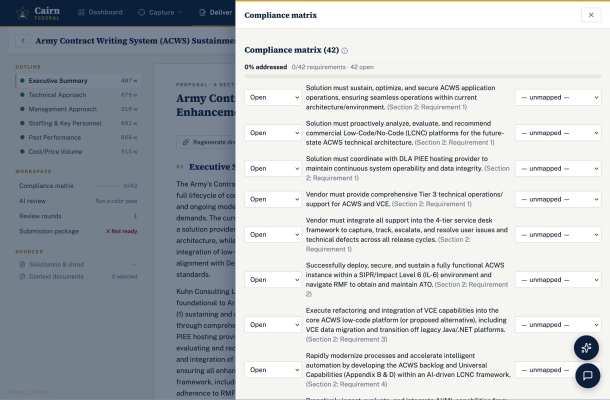
Task: Open status dropdown for SIPR/Impact Level 6 requirement
Action: coord(273,280)
